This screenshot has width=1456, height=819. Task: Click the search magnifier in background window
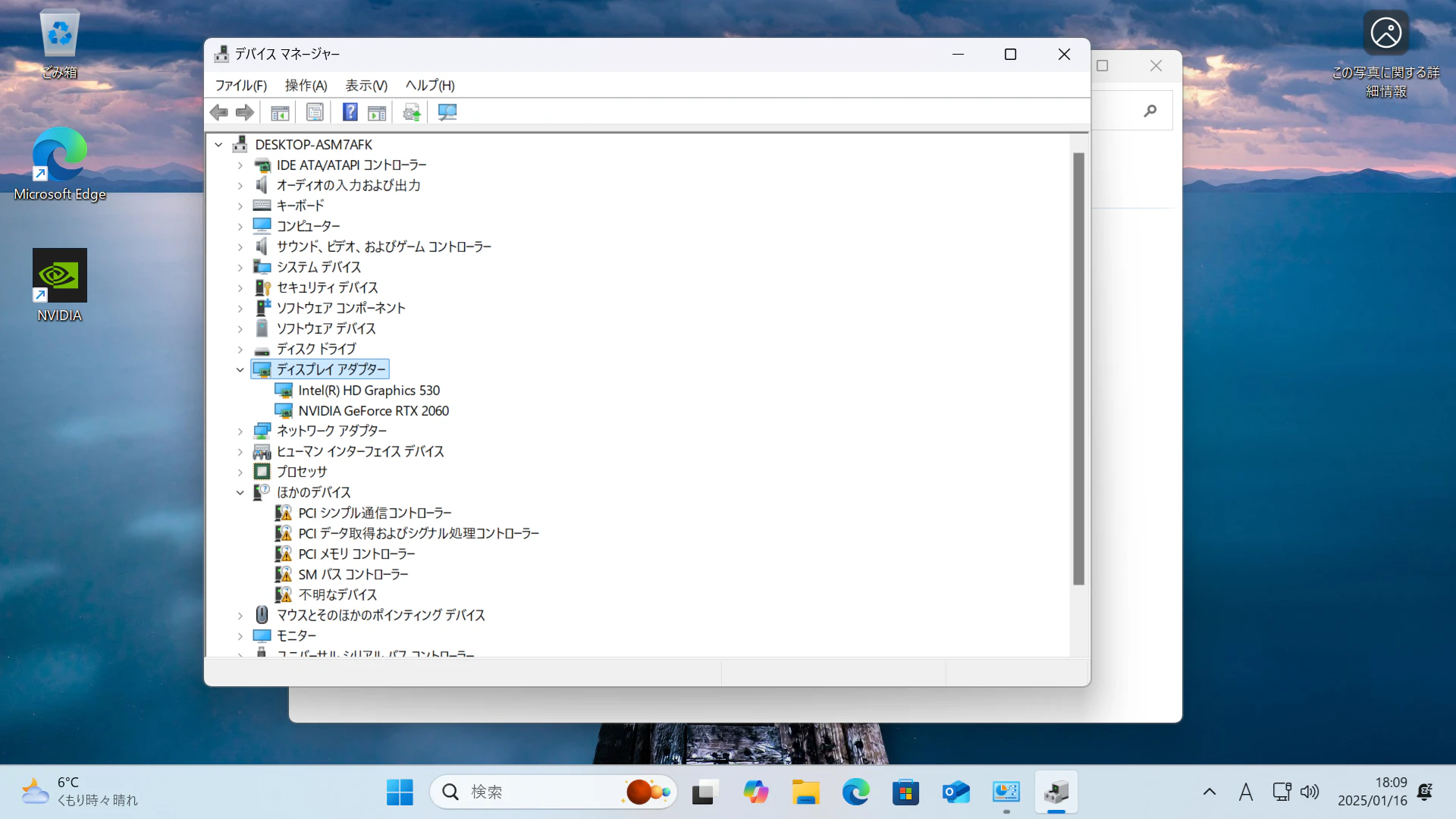1150,111
